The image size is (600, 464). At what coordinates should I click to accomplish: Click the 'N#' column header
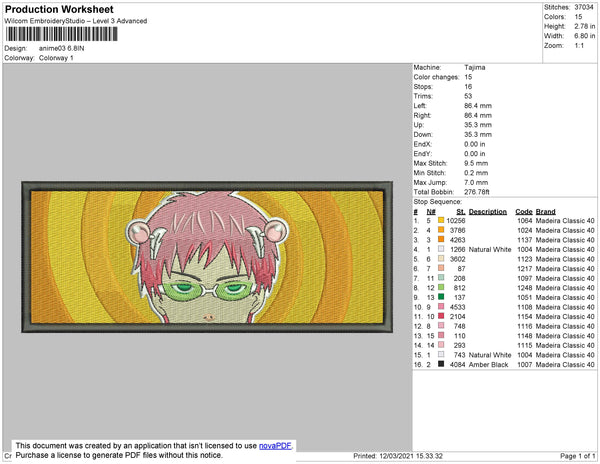[x=431, y=212]
